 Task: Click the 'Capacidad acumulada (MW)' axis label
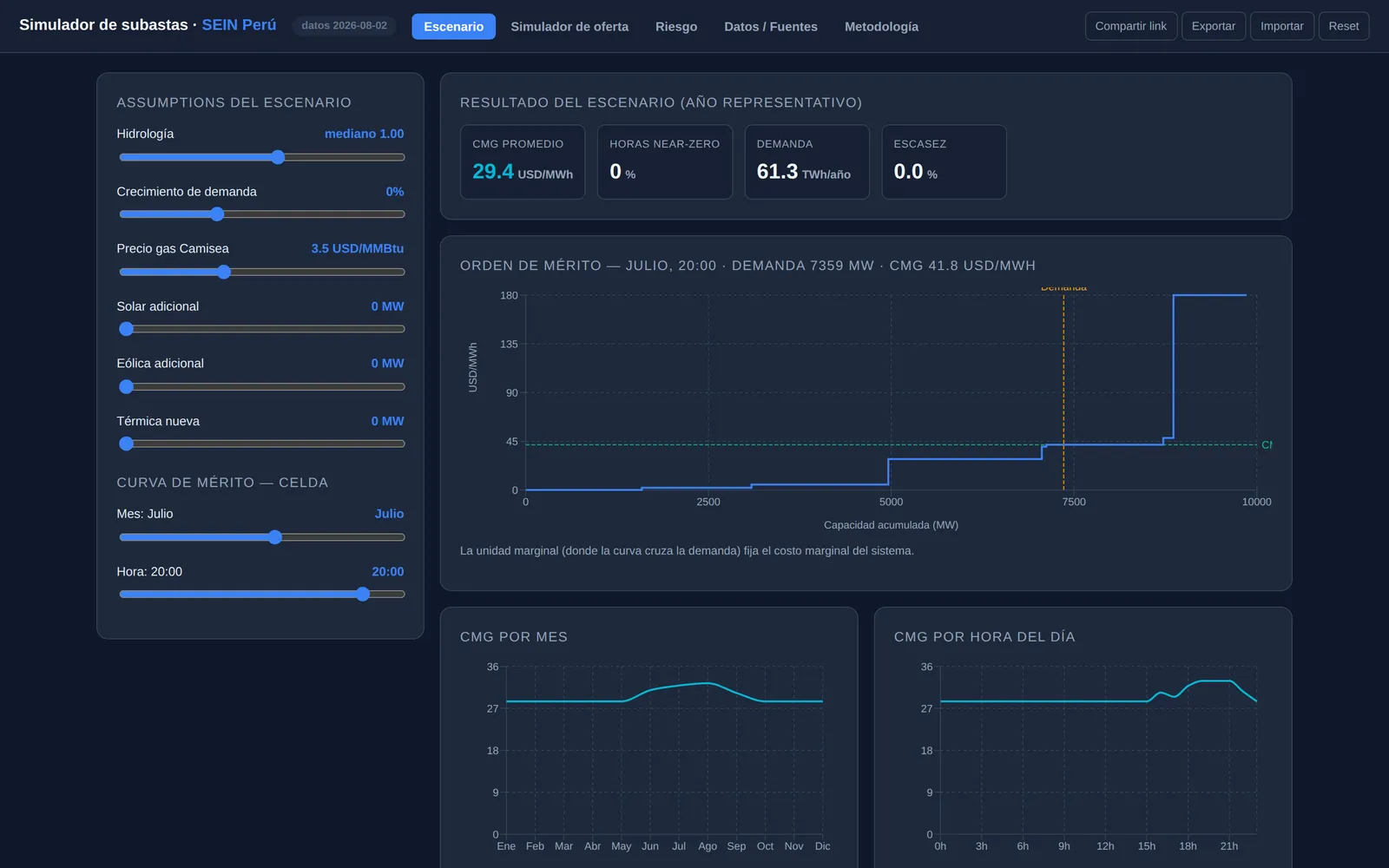click(891, 525)
